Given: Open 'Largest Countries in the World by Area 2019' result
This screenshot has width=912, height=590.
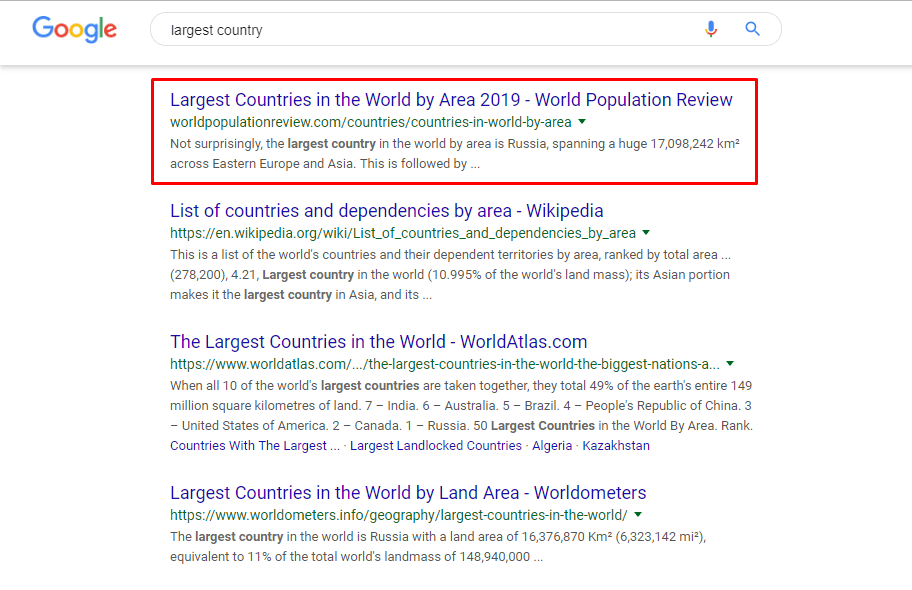Looking at the screenshot, I should (x=451, y=99).
